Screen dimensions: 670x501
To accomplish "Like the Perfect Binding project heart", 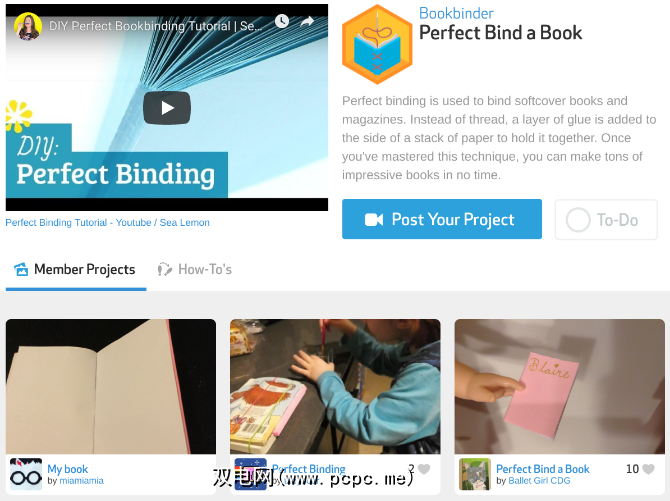I will [x=424, y=469].
